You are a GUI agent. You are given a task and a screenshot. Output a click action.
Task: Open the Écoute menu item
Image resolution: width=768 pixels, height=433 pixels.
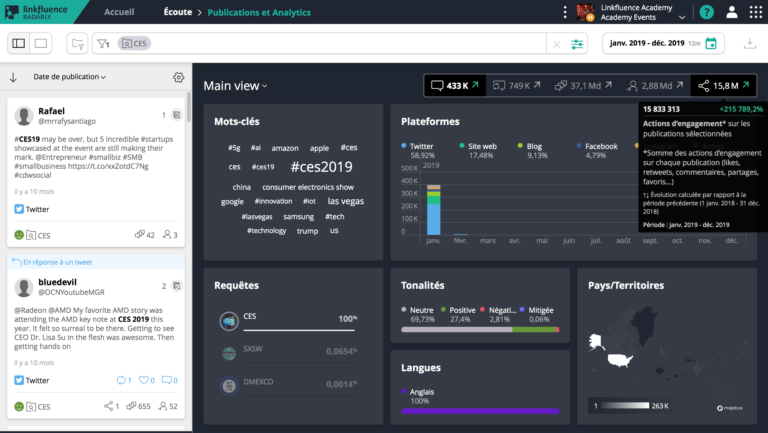(x=177, y=12)
